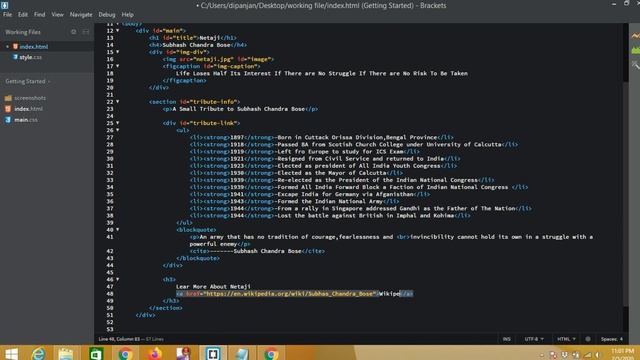
Task: Collapse the ul fold at line 26
Action: (x=118, y=130)
